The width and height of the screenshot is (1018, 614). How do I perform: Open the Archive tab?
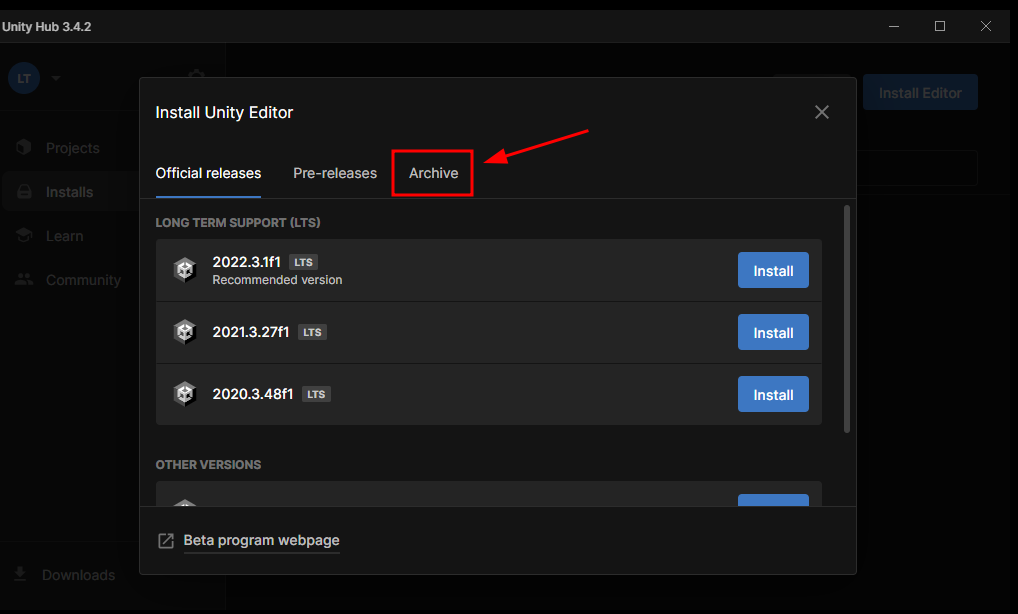click(x=433, y=173)
